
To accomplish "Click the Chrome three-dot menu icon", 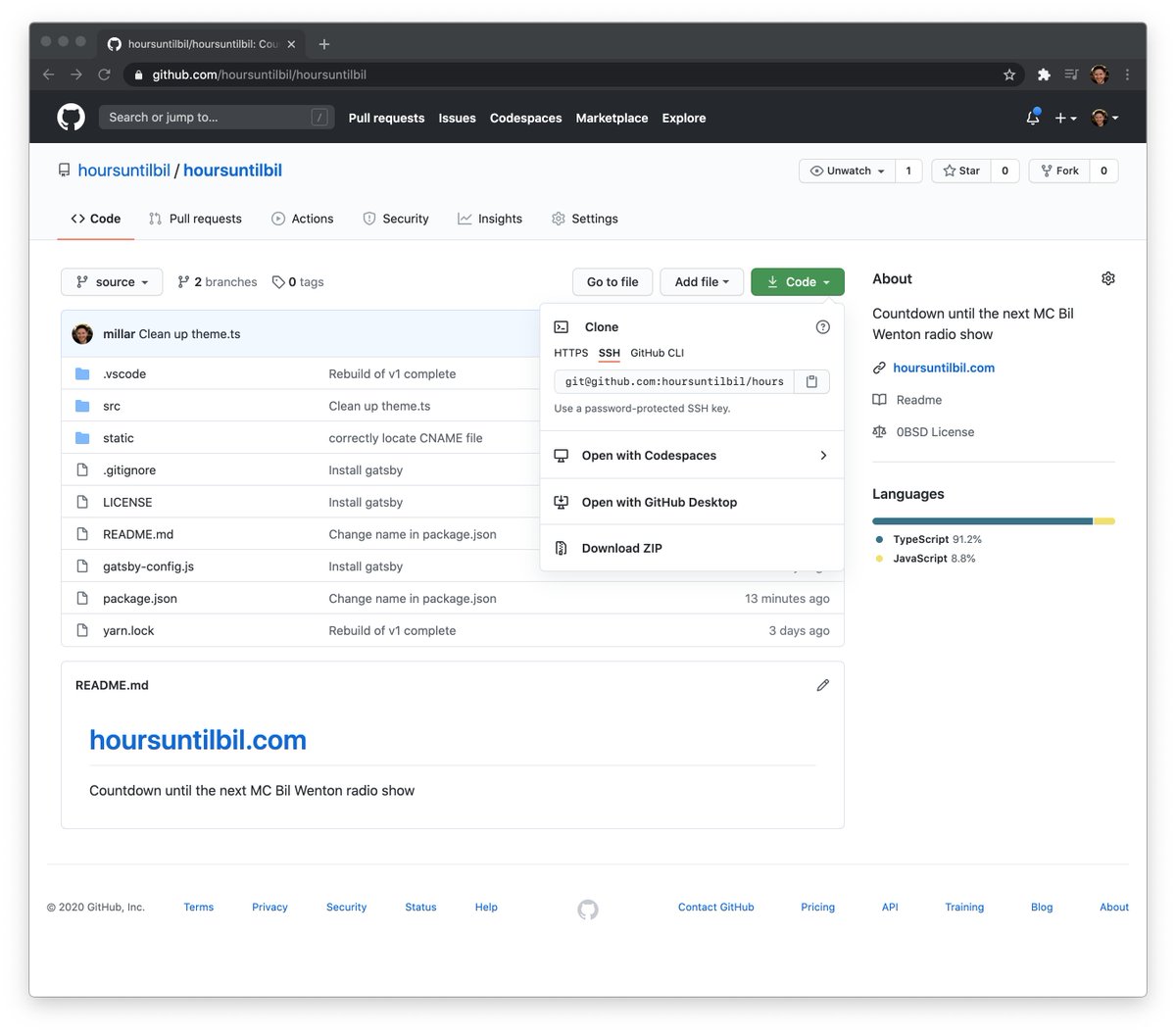I will (x=1127, y=74).
